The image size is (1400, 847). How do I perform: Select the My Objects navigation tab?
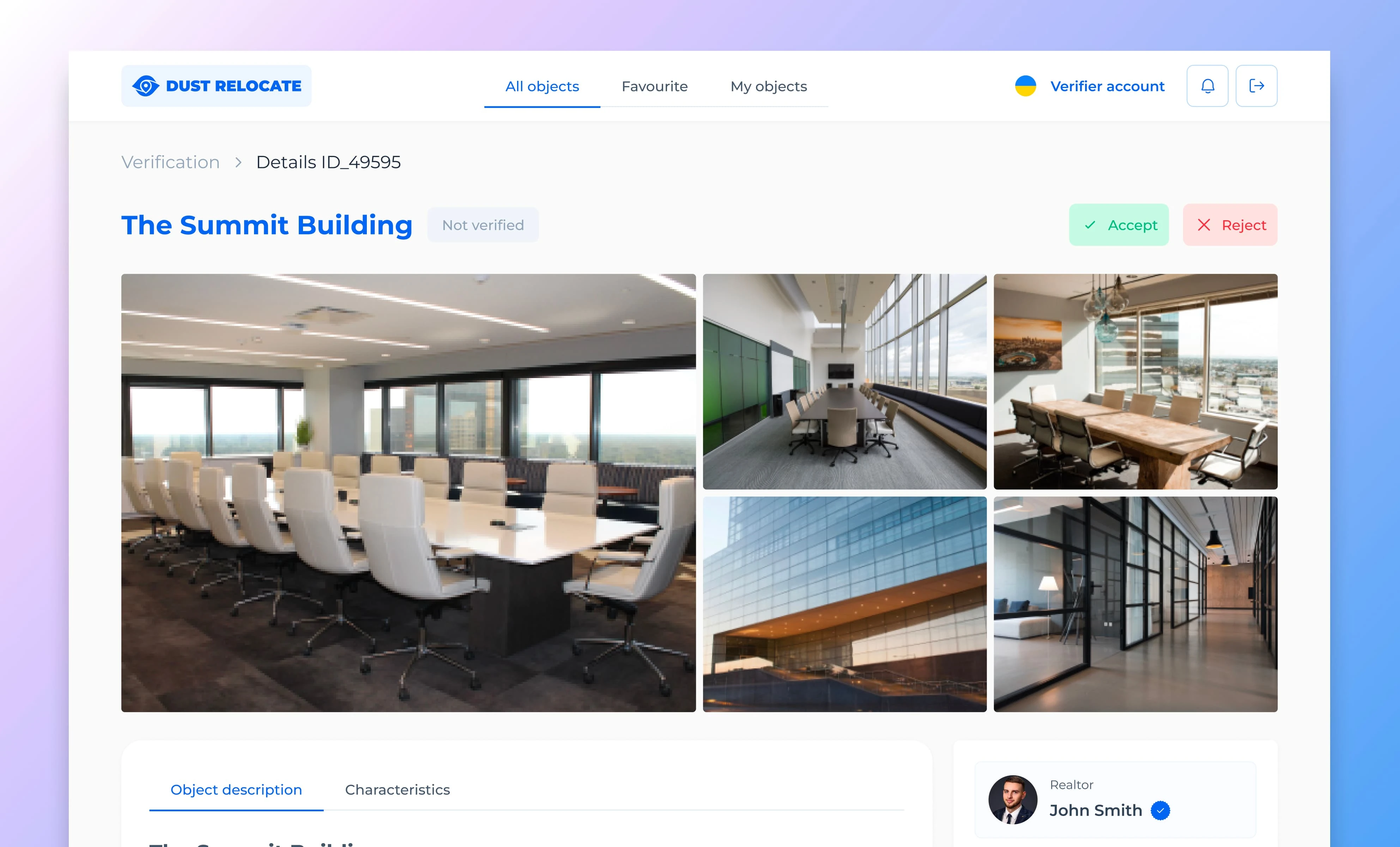pos(768,85)
